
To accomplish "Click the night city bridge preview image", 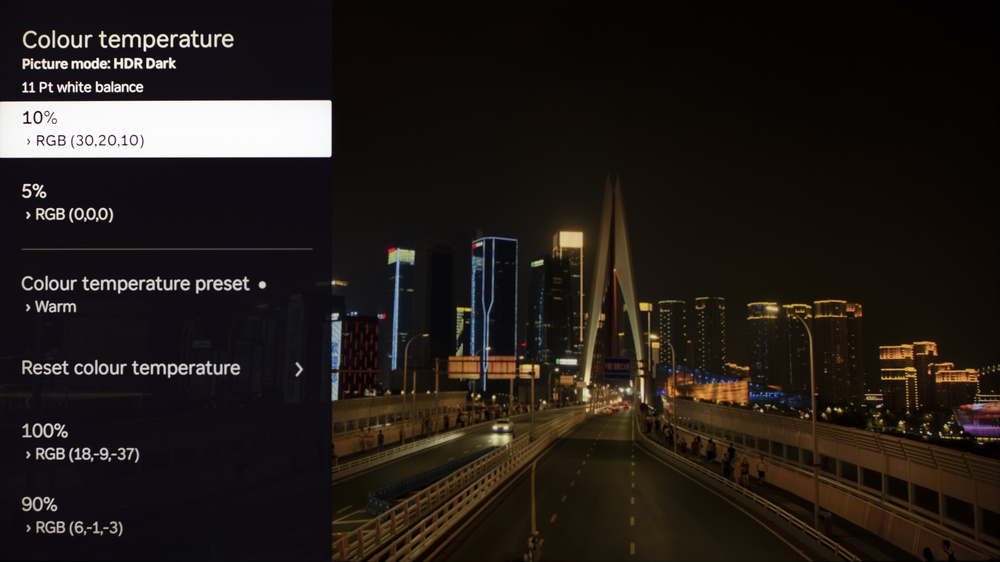I will coord(666,281).
